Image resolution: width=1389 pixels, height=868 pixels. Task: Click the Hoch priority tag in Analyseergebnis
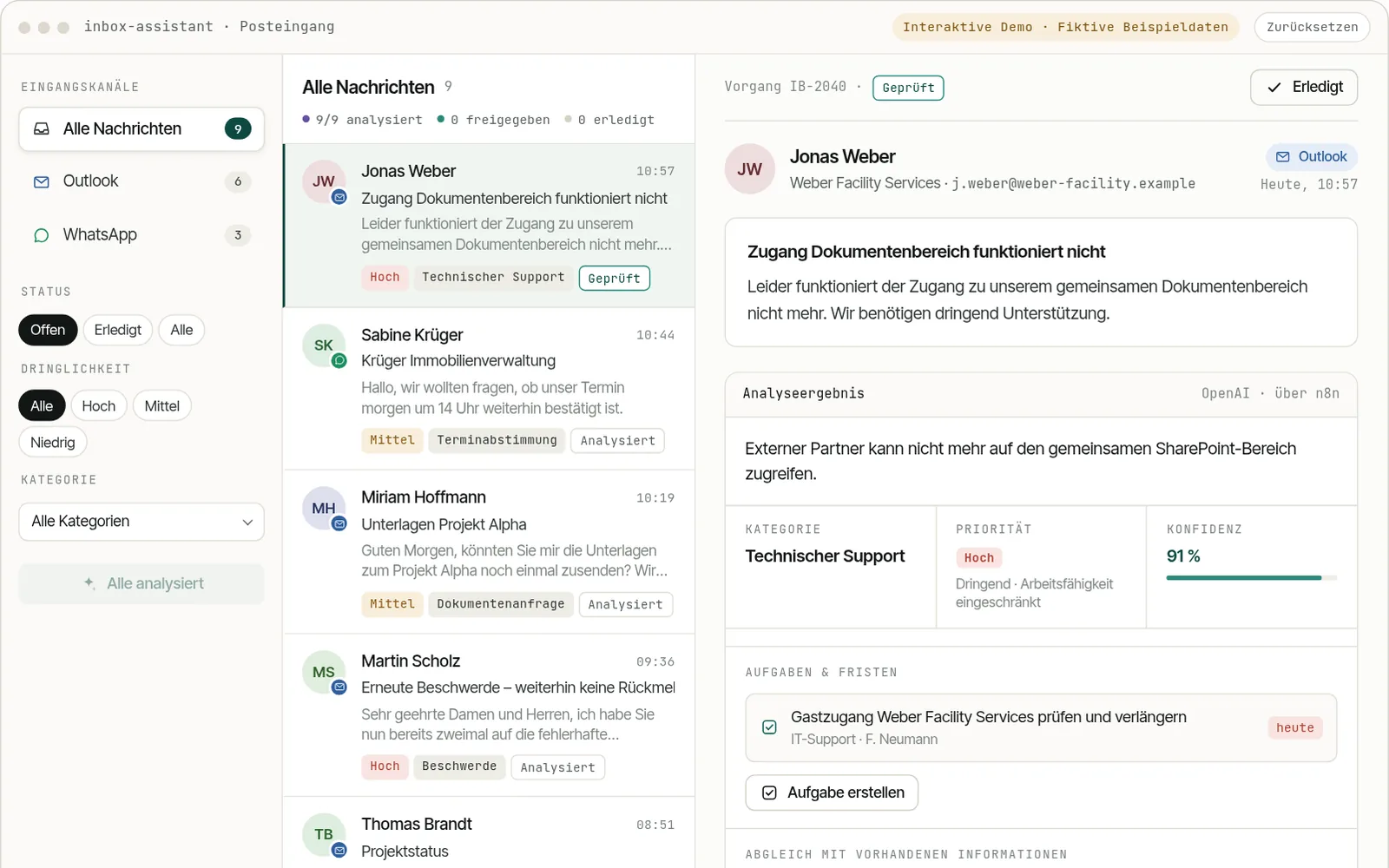coord(978,558)
